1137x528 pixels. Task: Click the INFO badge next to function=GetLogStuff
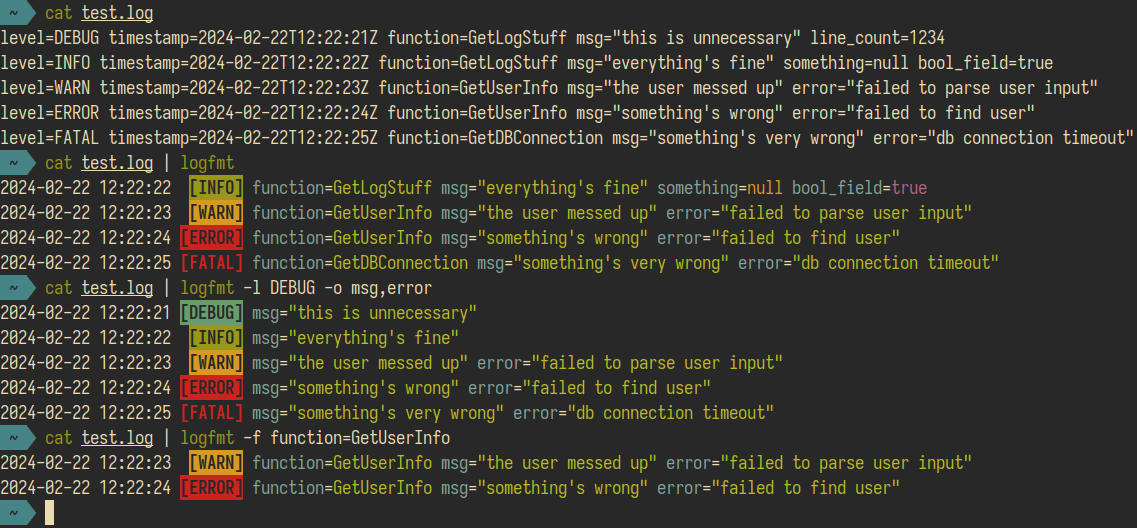216,189
